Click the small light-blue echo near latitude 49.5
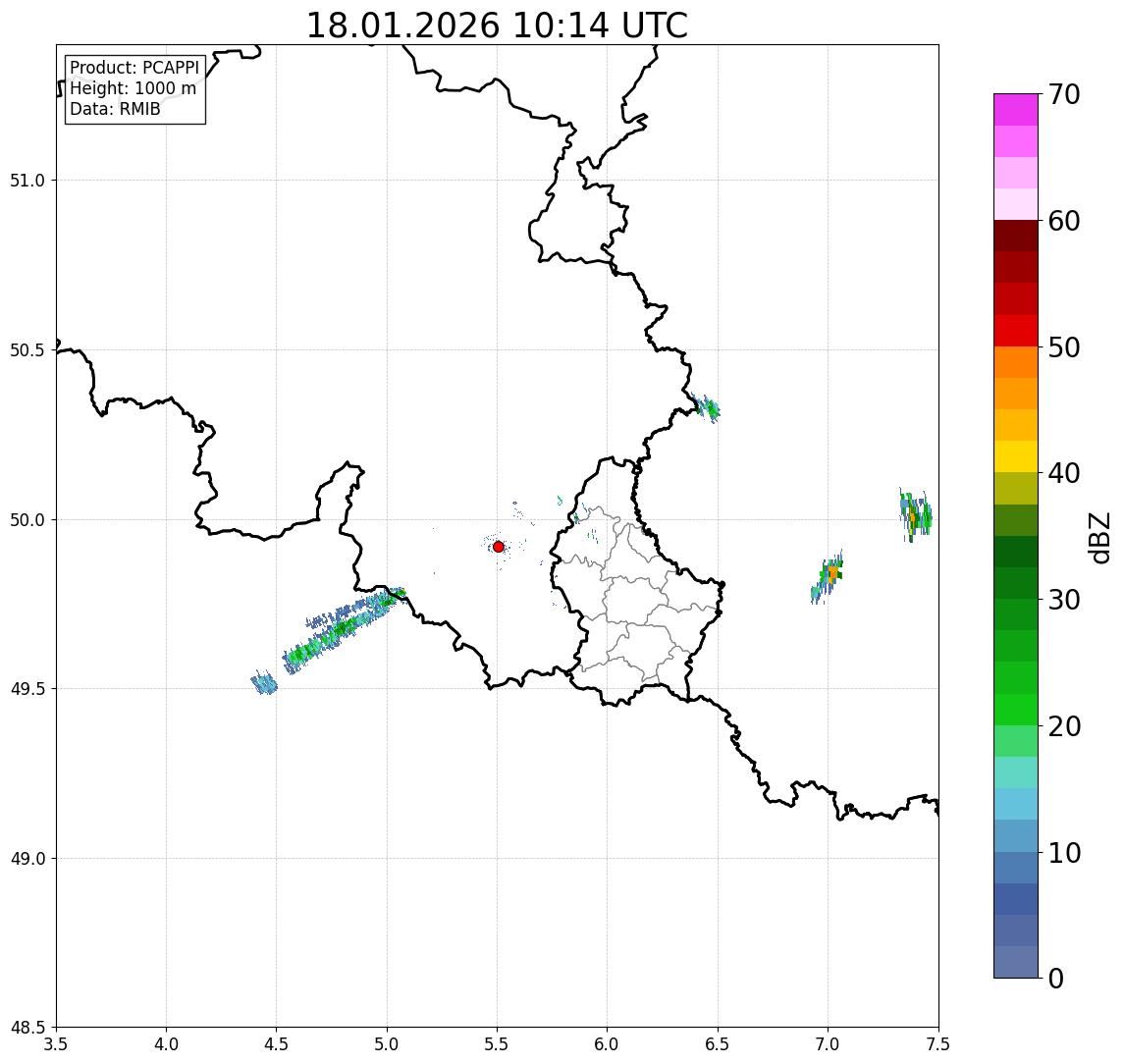 click(x=264, y=682)
